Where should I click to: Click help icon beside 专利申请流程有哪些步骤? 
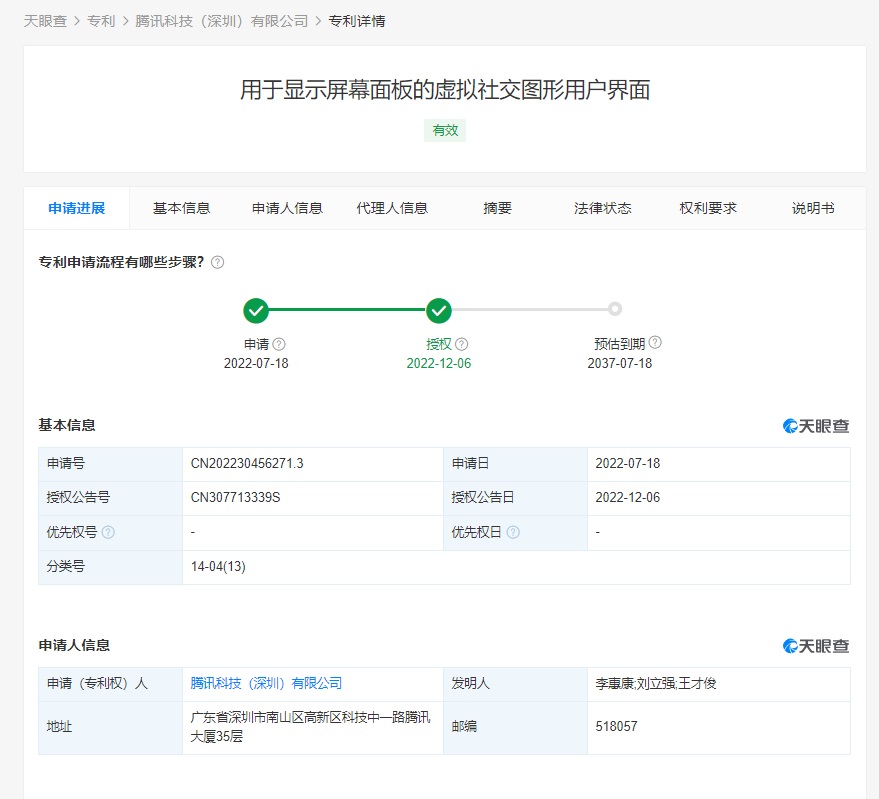coord(218,262)
